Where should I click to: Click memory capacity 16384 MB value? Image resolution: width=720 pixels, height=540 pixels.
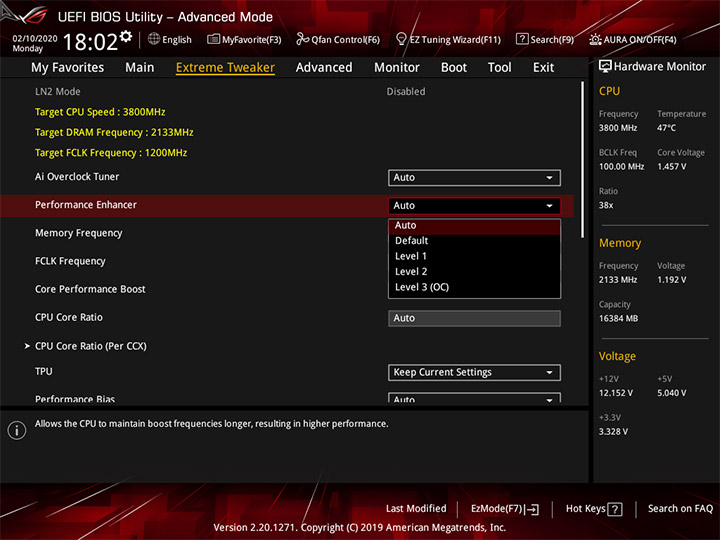pos(618,318)
